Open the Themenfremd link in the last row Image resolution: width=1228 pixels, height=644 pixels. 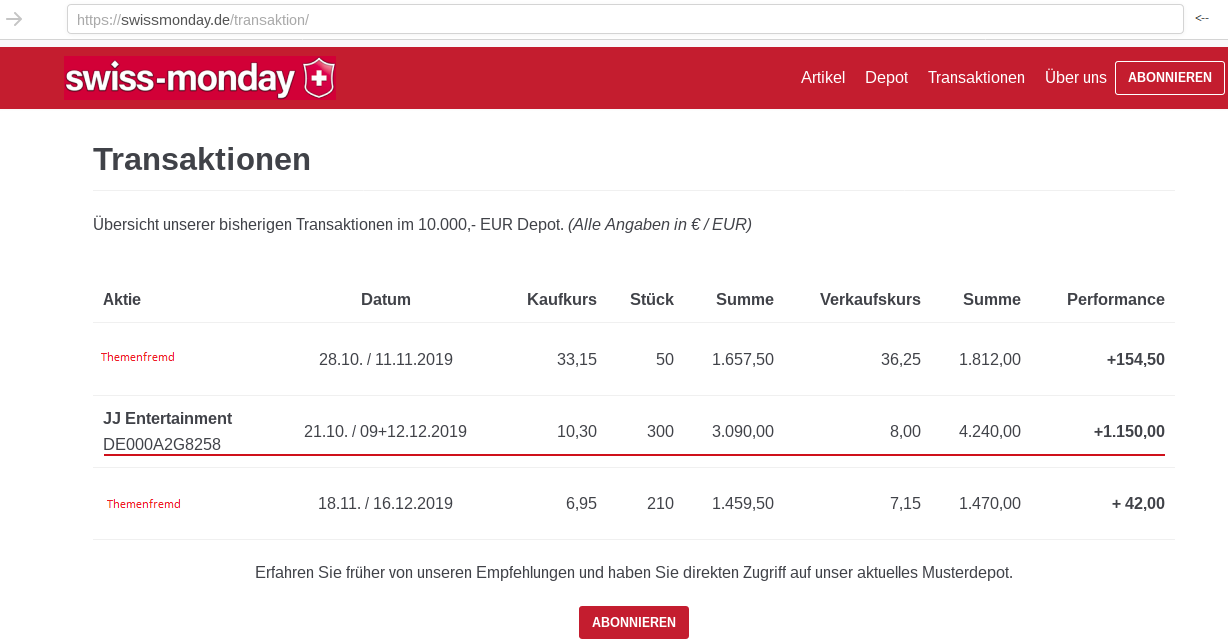142,504
